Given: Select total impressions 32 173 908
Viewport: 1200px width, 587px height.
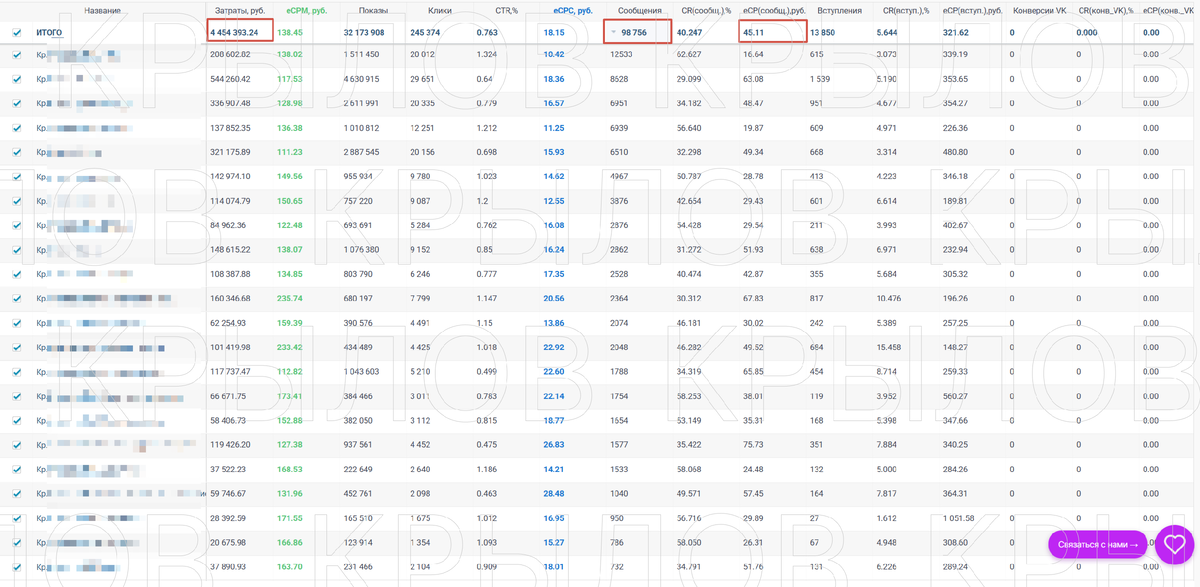Looking at the screenshot, I should 369,32.
